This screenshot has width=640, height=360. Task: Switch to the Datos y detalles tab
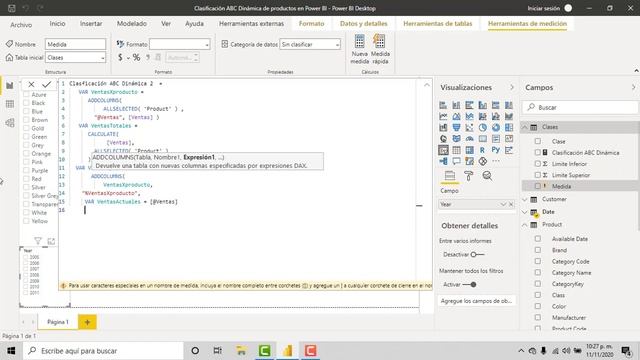(x=364, y=24)
